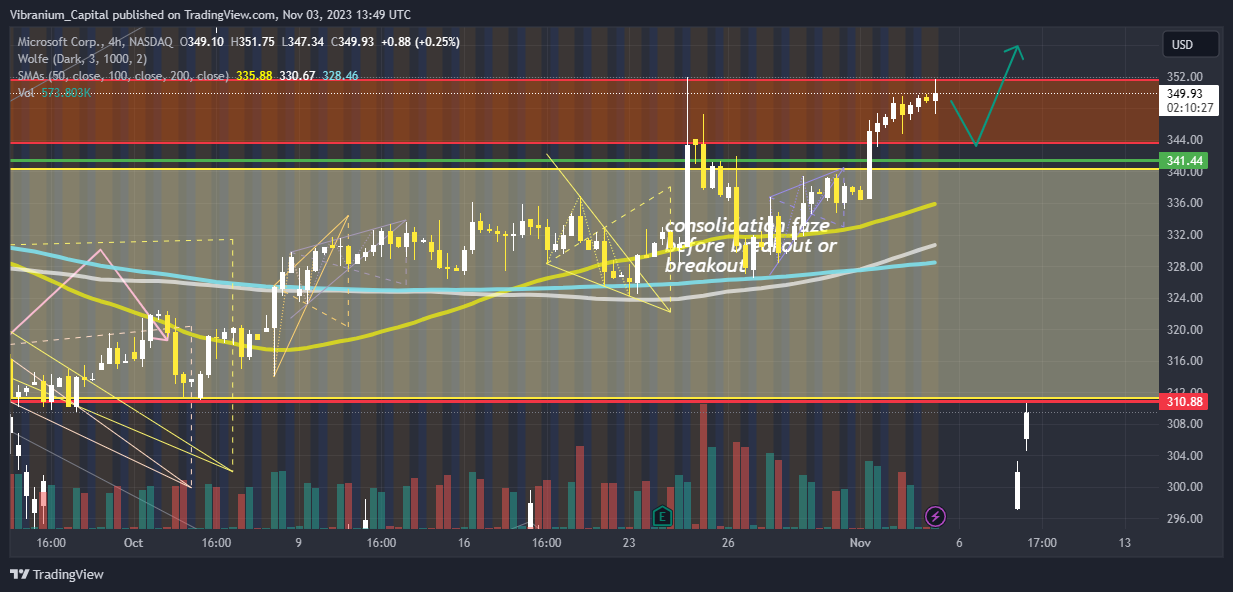
Task: Click the '9' date label on time axis
Action: coord(298,543)
